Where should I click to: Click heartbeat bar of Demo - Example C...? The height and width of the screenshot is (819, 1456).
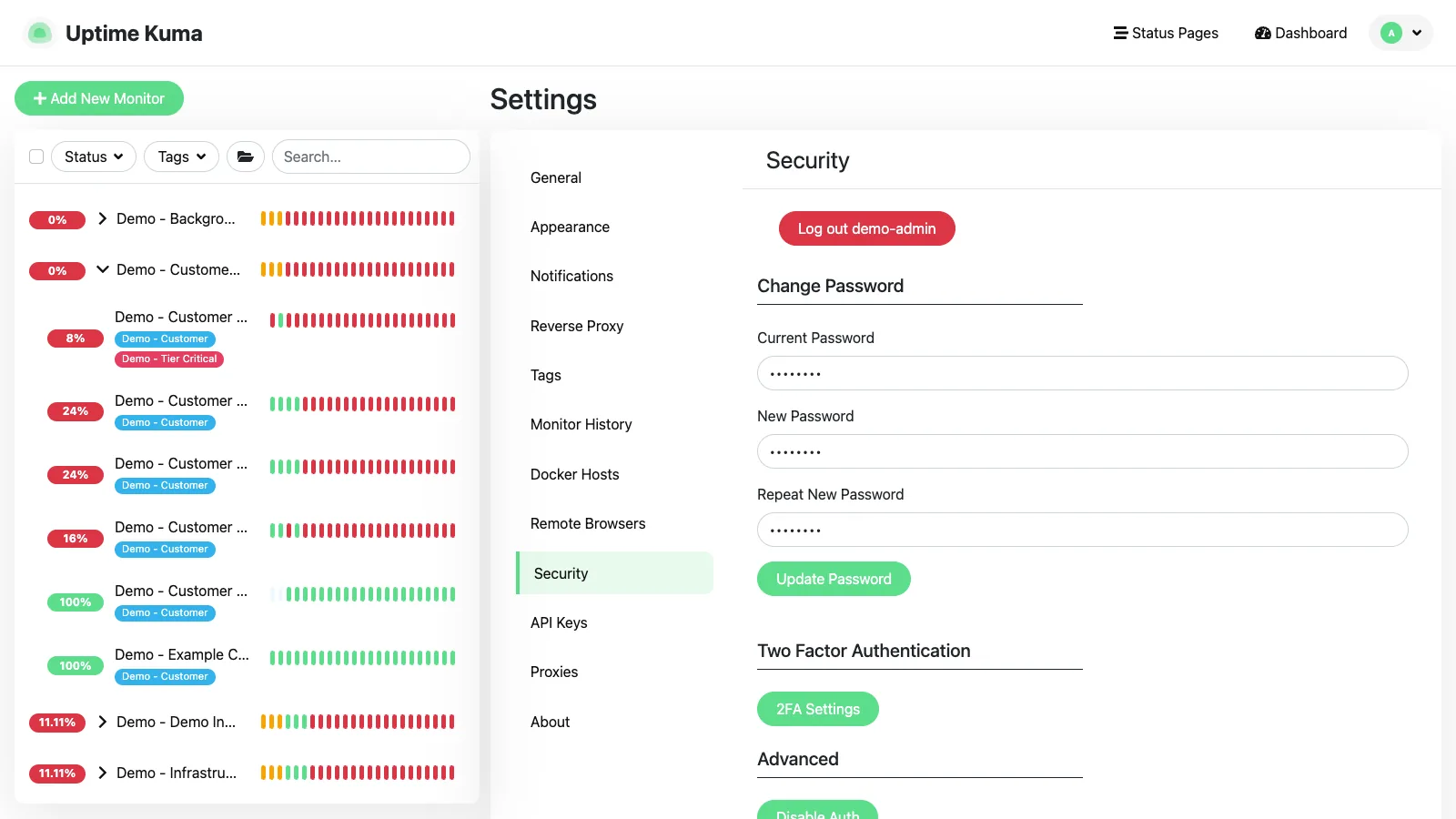click(x=363, y=658)
